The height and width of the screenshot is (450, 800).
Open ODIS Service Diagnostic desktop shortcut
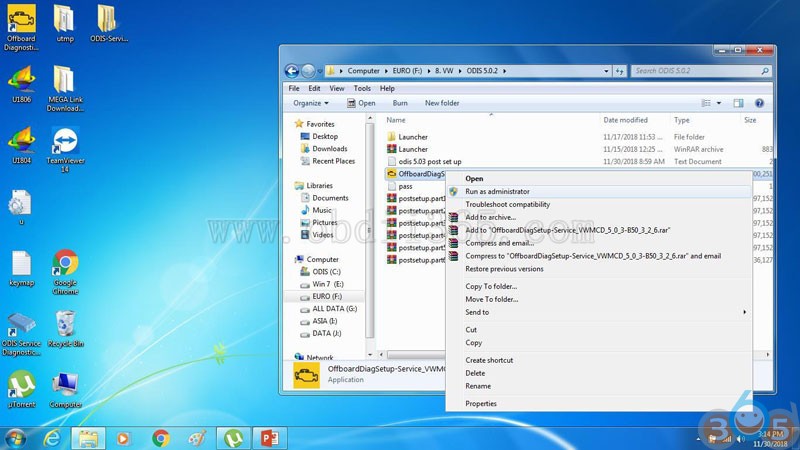(21, 334)
